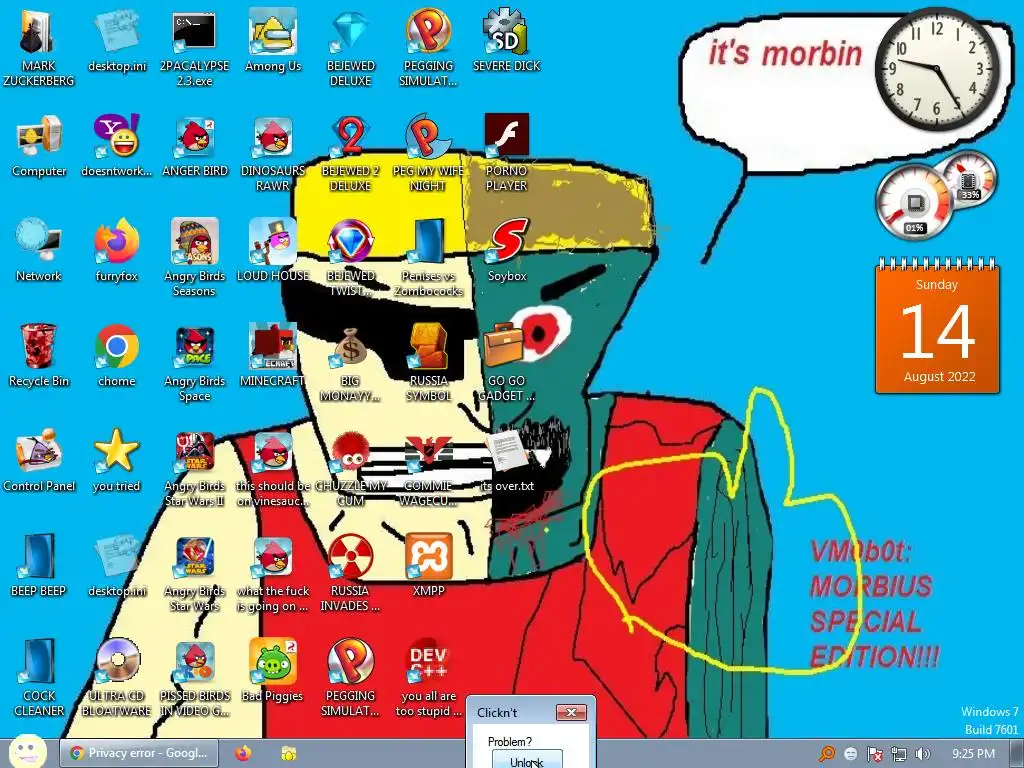This screenshot has height=768, width=1024.
Task: Select the LOUD HOUSE icon
Action: click(x=273, y=251)
